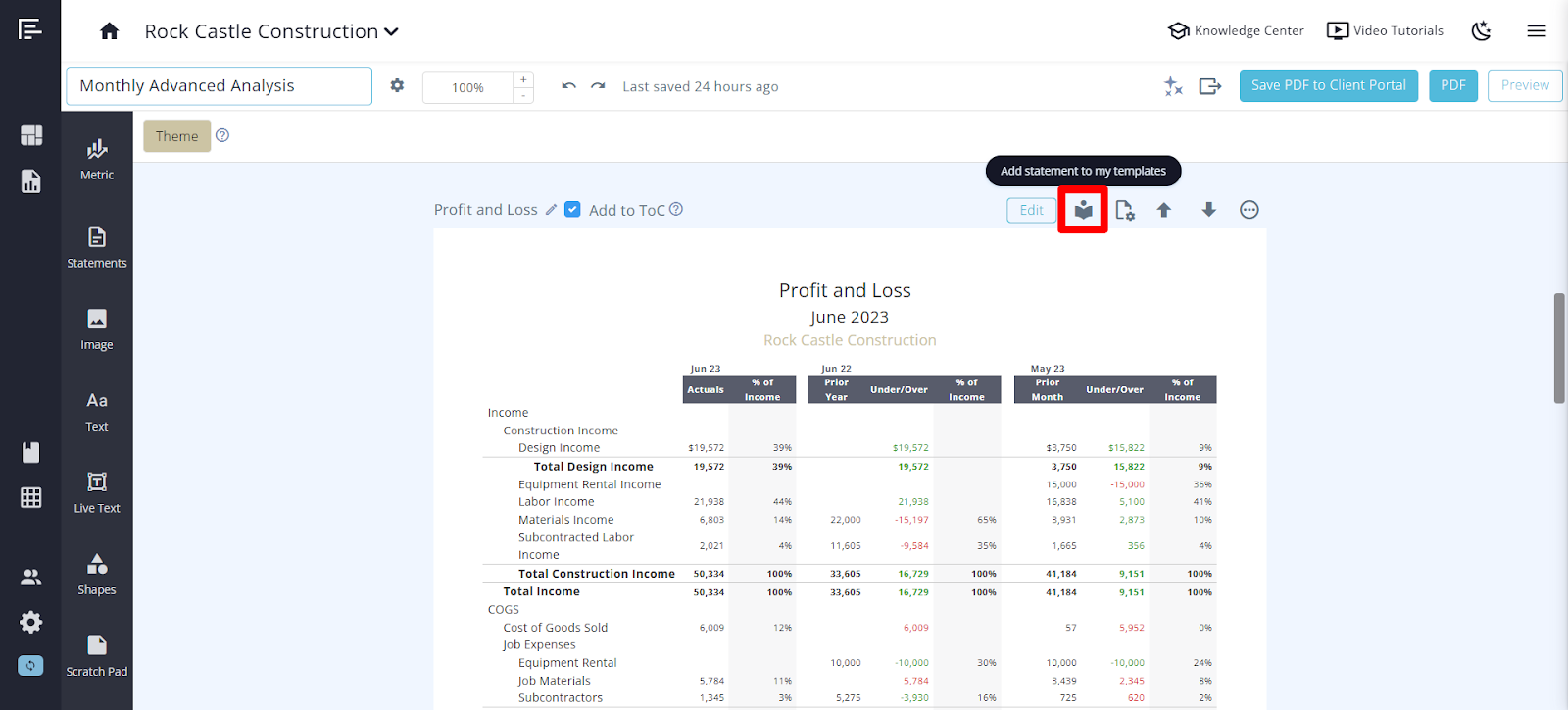
Task: Click the Preview button
Action: click(1525, 85)
